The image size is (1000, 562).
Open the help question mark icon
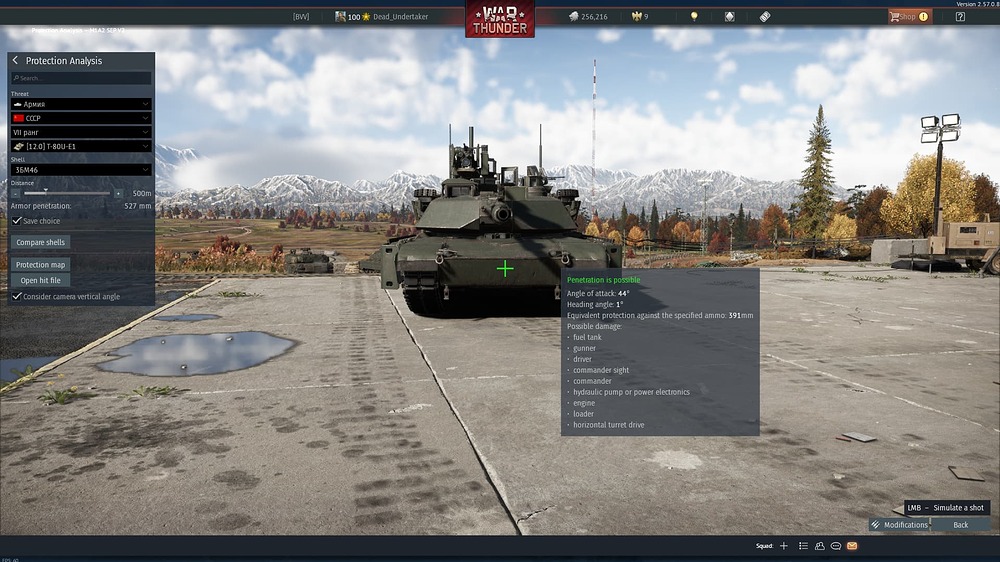960,17
